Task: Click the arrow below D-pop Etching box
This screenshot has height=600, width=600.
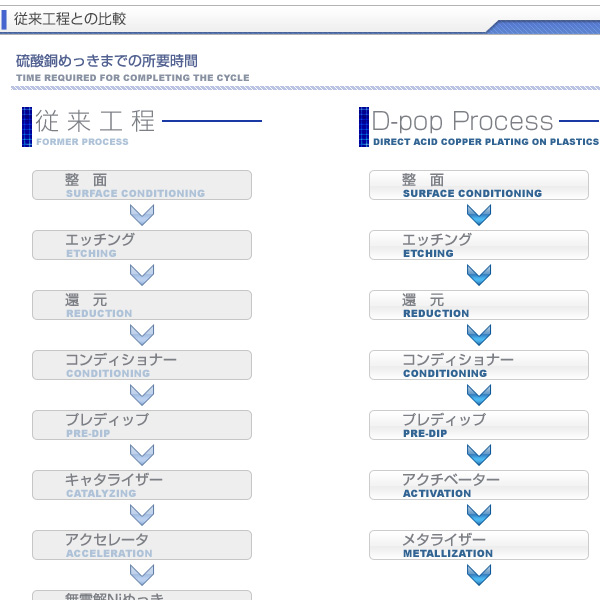Action: (479, 275)
